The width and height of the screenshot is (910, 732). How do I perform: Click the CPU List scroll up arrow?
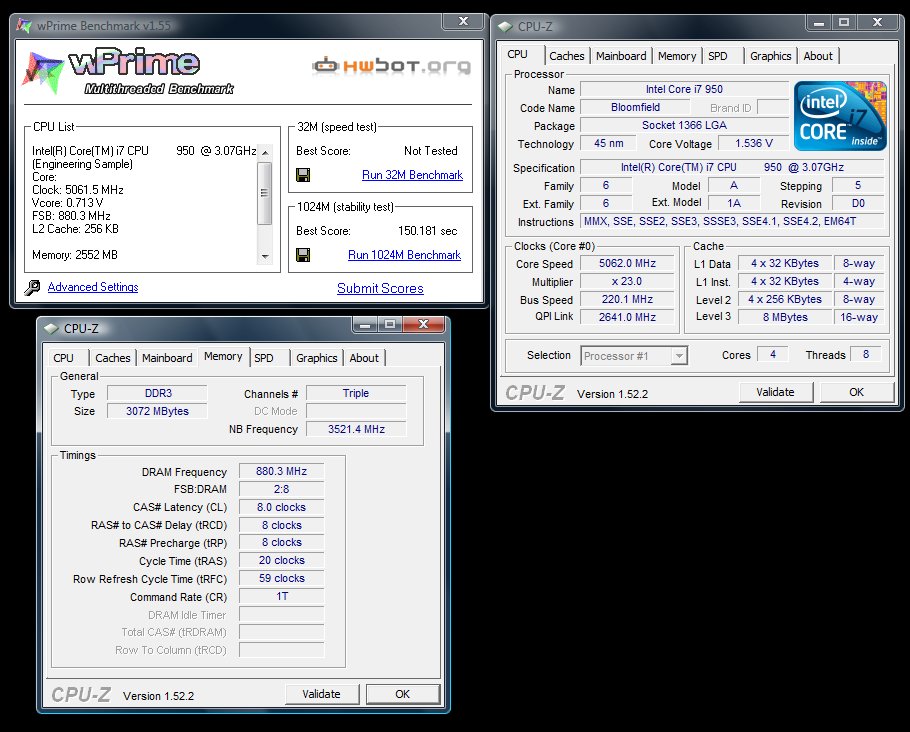265,152
